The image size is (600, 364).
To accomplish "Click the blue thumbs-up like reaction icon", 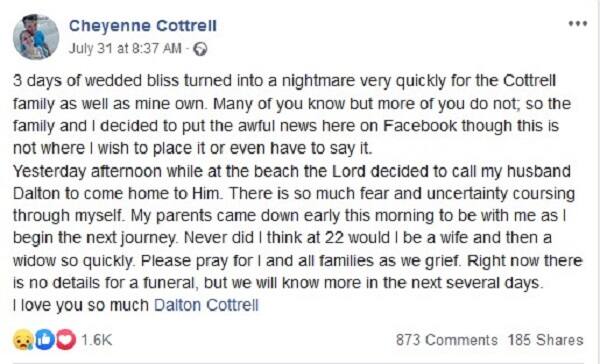I will click(x=45, y=339).
